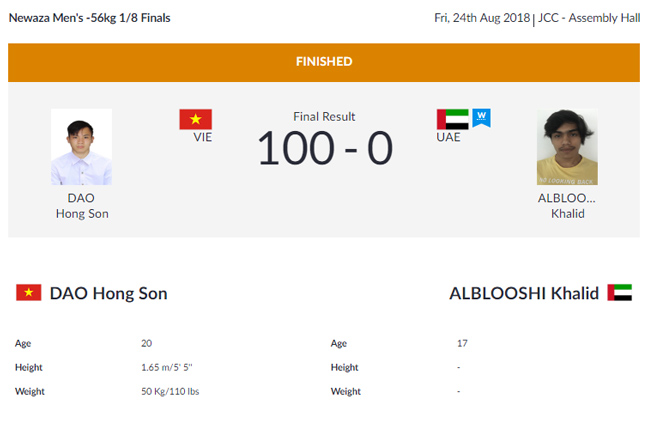
Task: Select the 100 - 0 final score
Action: click(325, 148)
